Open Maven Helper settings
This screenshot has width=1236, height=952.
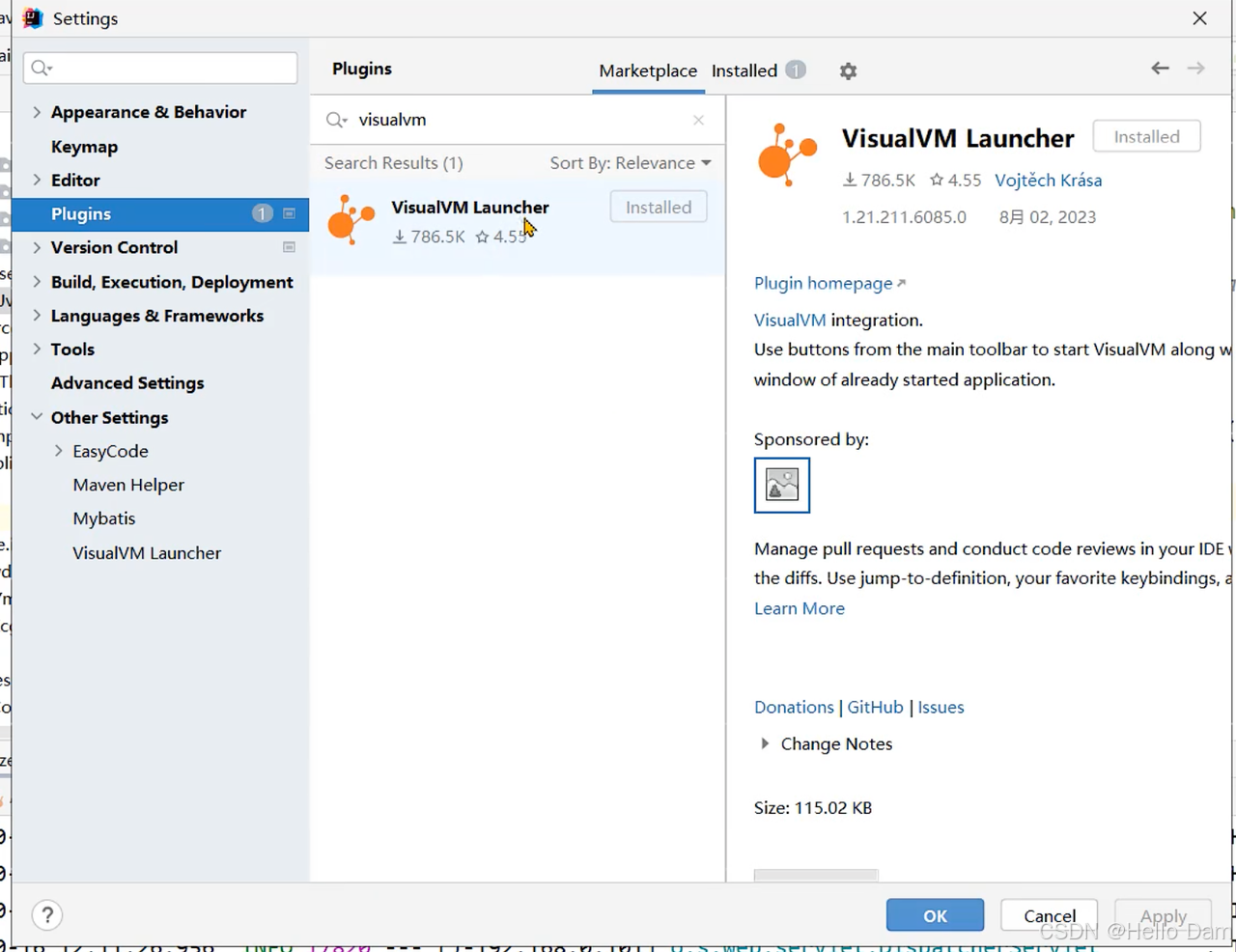[128, 485]
